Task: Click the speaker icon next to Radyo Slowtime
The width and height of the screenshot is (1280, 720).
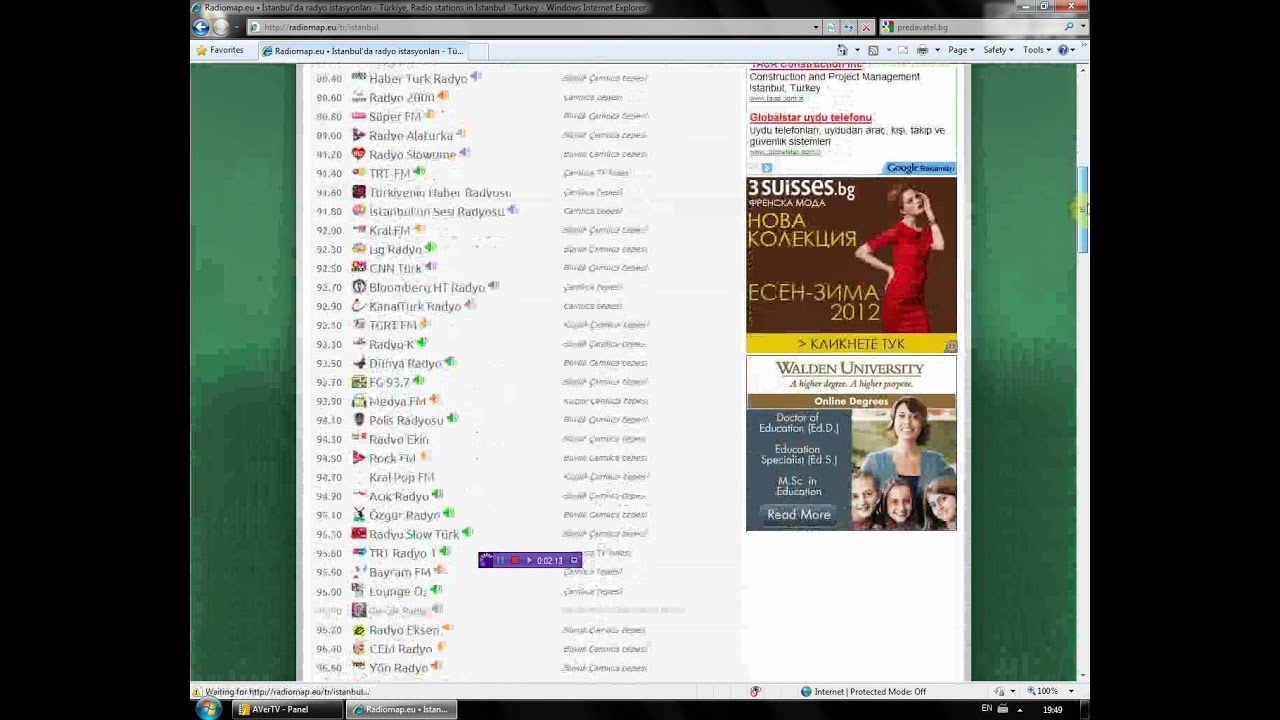Action: [464, 153]
